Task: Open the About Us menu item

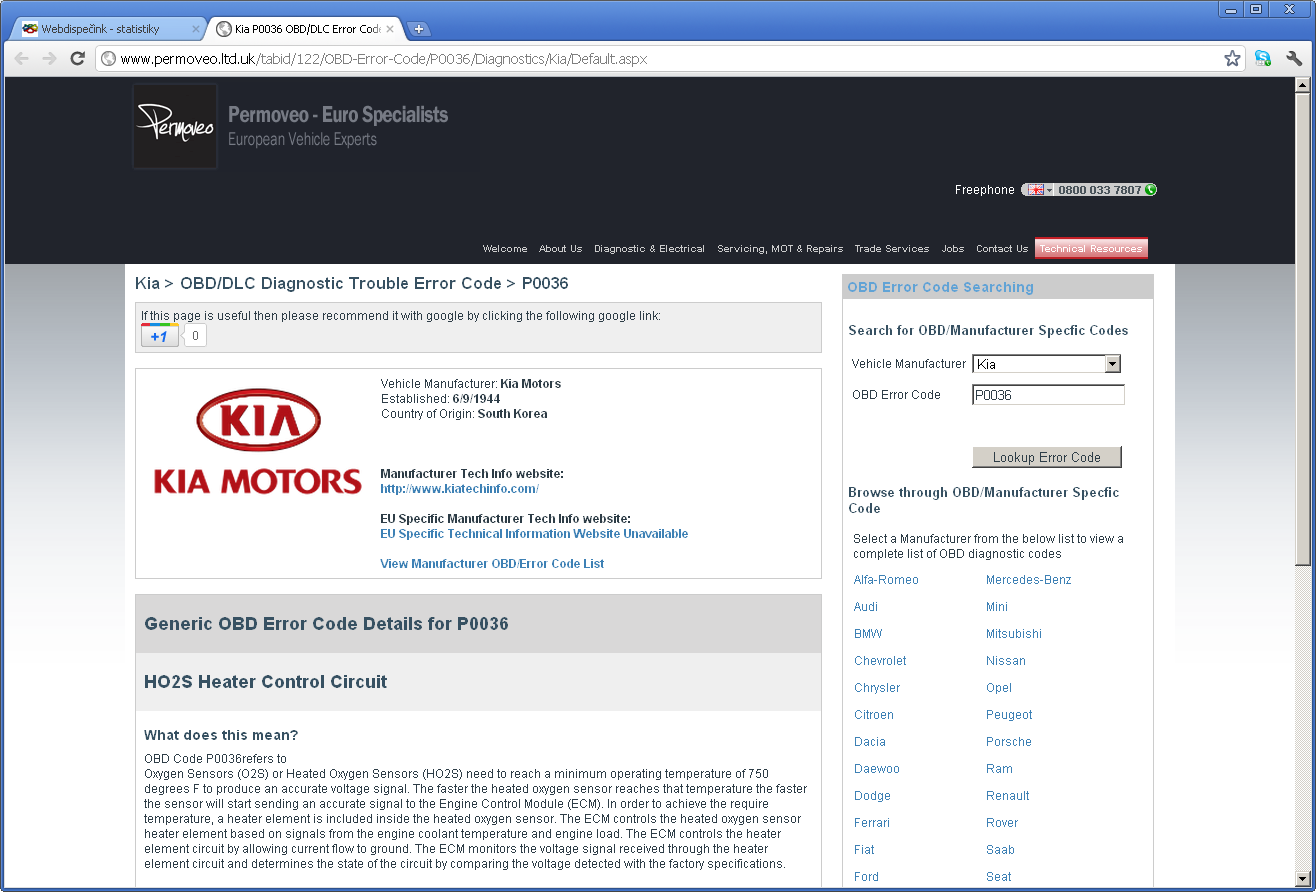Action: tap(560, 249)
